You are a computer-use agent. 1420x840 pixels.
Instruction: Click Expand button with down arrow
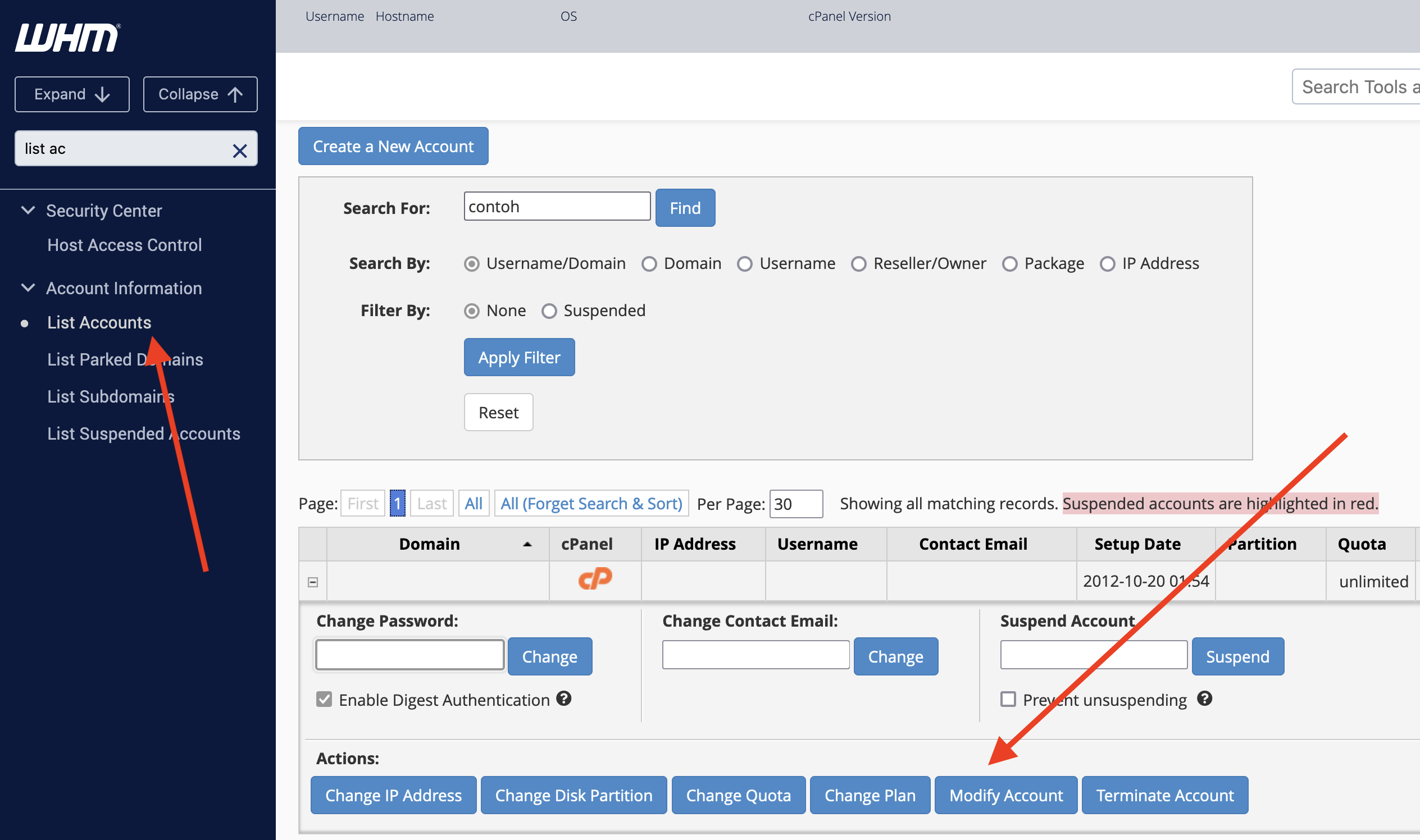pyautogui.click(x=72, y=94)
